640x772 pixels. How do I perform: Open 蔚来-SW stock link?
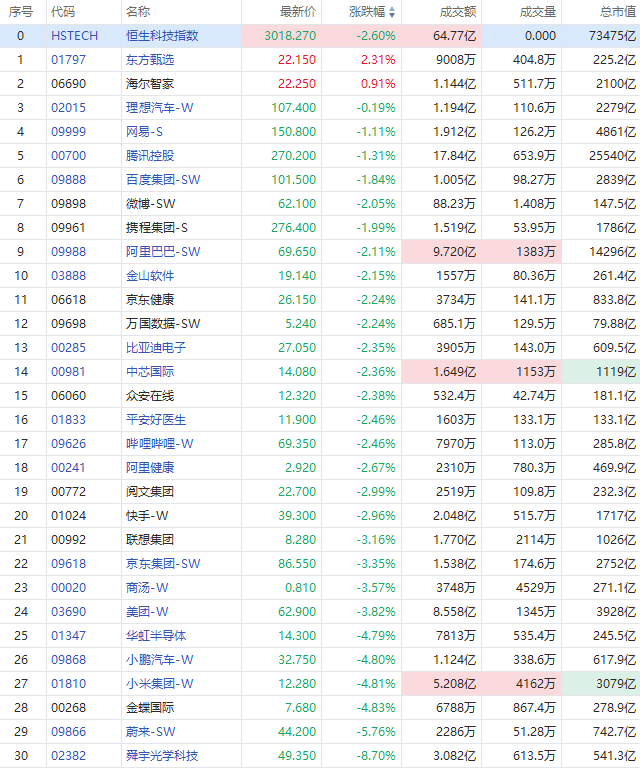click(150, 732)
